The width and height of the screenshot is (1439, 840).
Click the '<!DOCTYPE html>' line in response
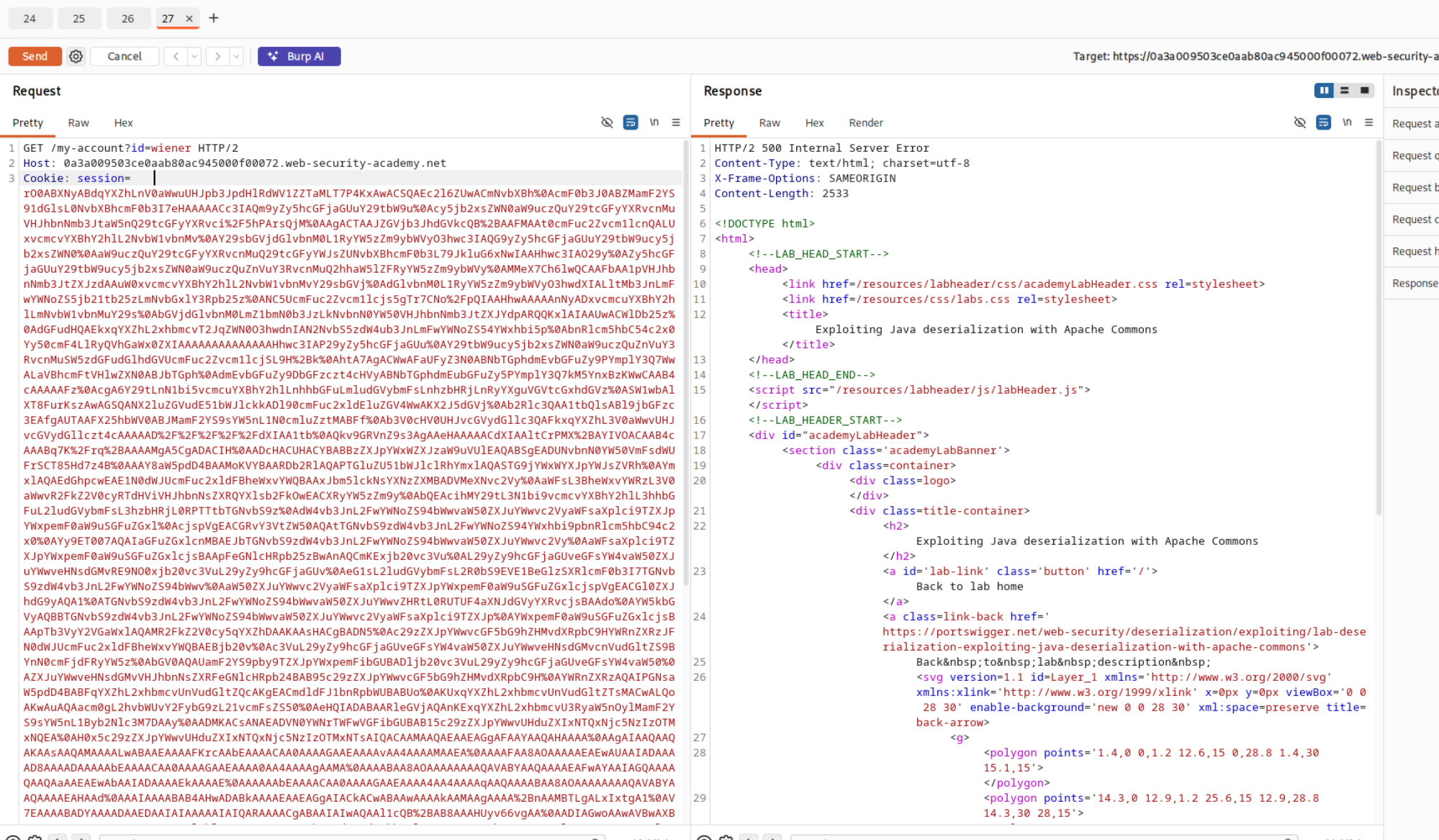tap(764, 224)
